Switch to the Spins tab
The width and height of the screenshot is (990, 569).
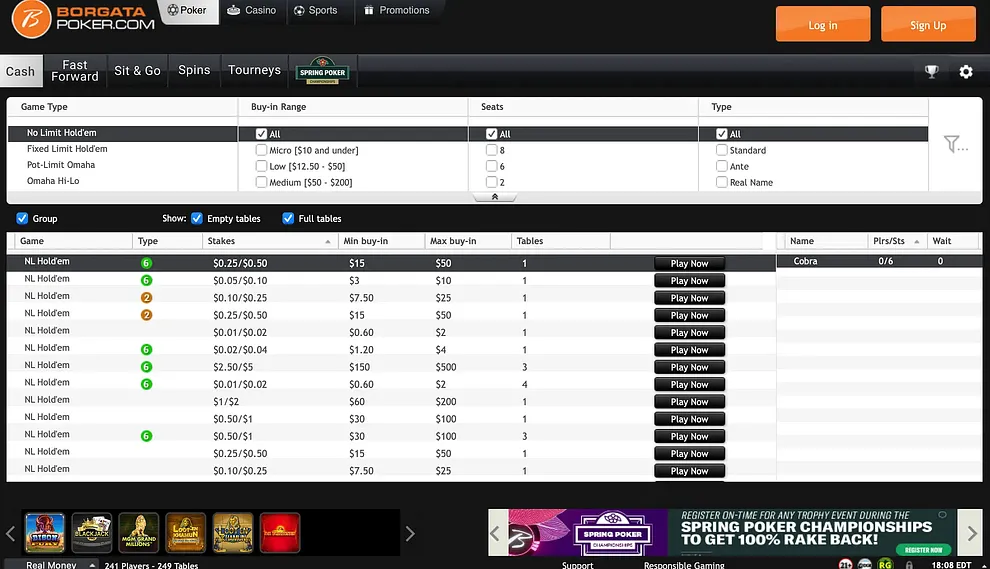point(194,70)
